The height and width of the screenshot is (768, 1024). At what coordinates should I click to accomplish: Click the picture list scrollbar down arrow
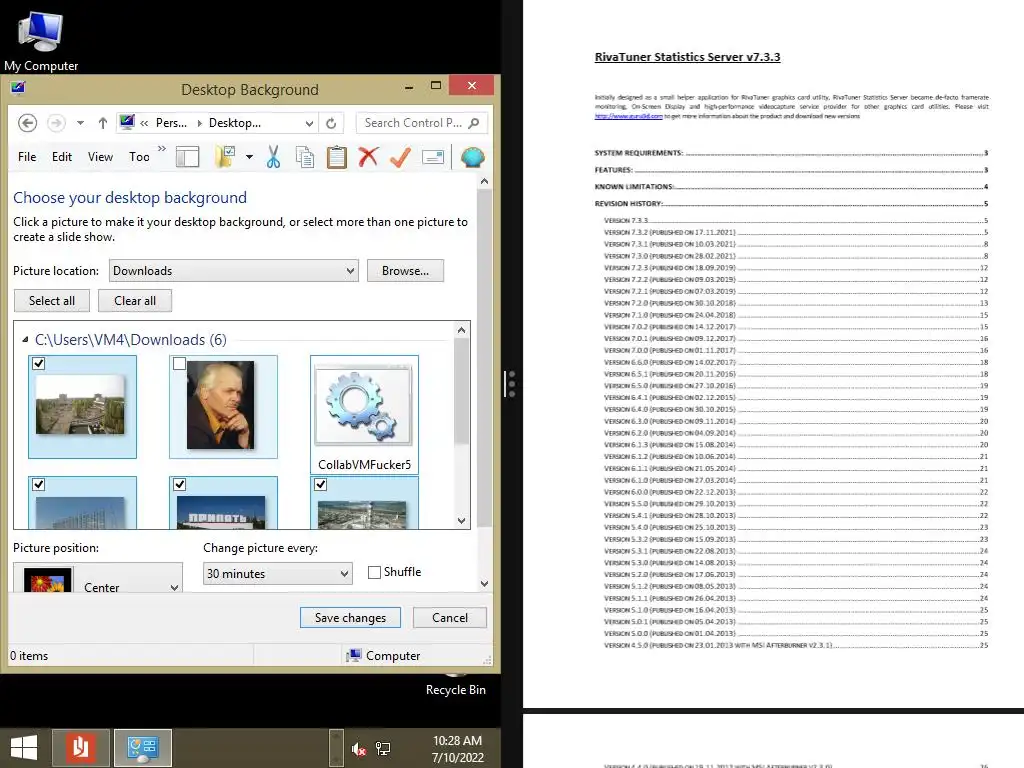pyautogui.click(x=461, y=520)
